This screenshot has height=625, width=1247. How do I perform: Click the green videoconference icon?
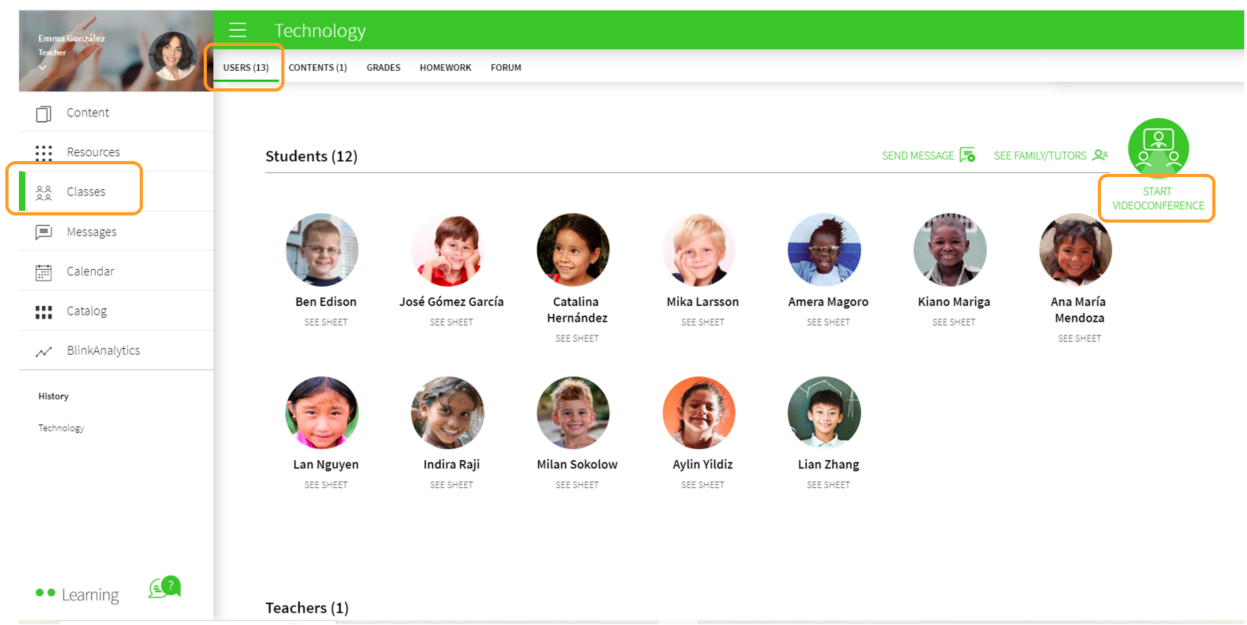[1158, 148]
